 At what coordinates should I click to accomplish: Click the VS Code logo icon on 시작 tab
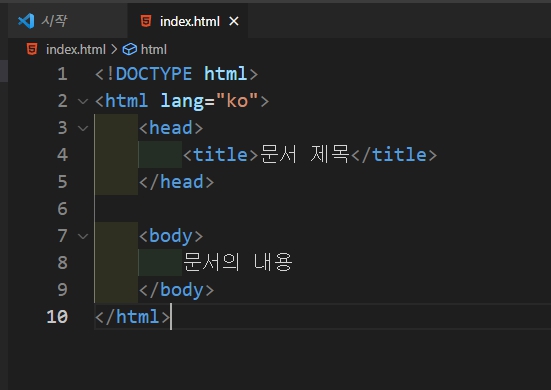[26, 21]
